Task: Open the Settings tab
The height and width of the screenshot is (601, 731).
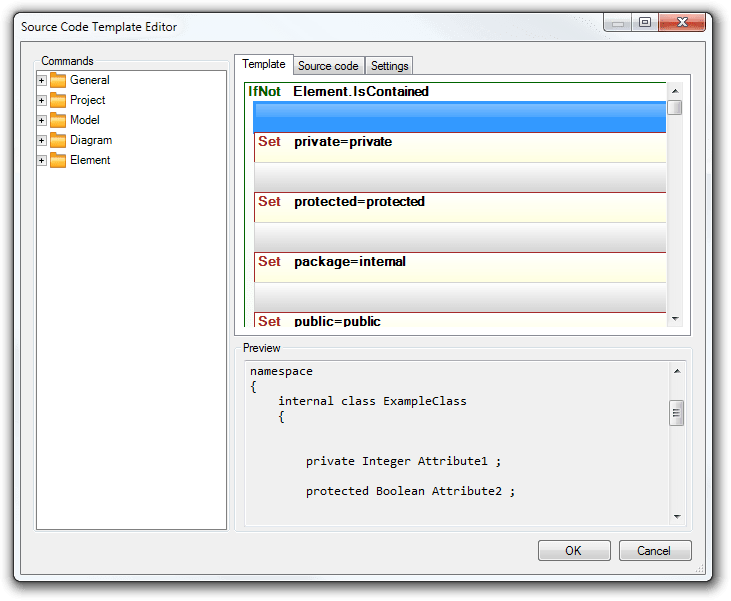Action: (389, 66)
